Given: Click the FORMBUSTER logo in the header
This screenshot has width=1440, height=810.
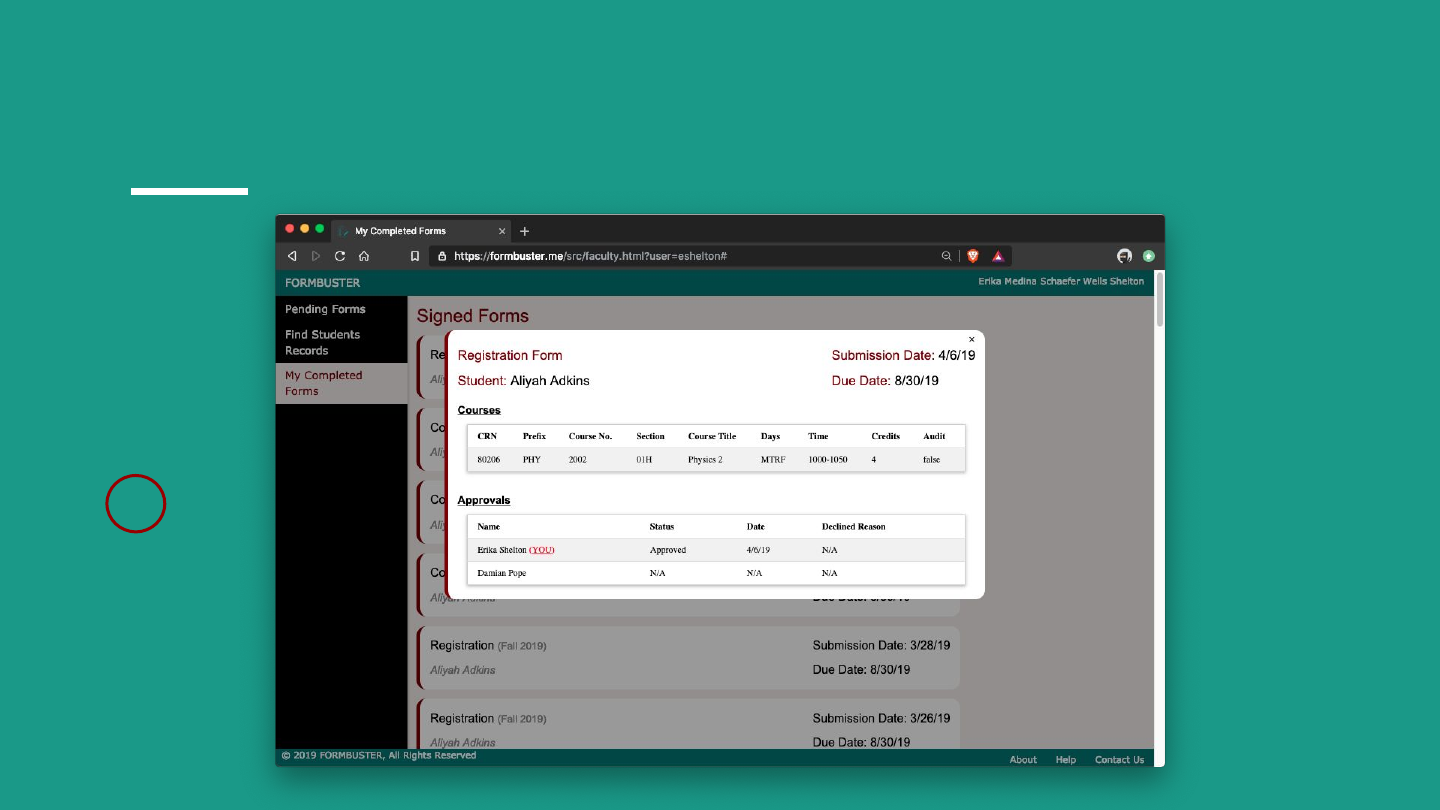Looking at the screenshot, I should point(322,283).
